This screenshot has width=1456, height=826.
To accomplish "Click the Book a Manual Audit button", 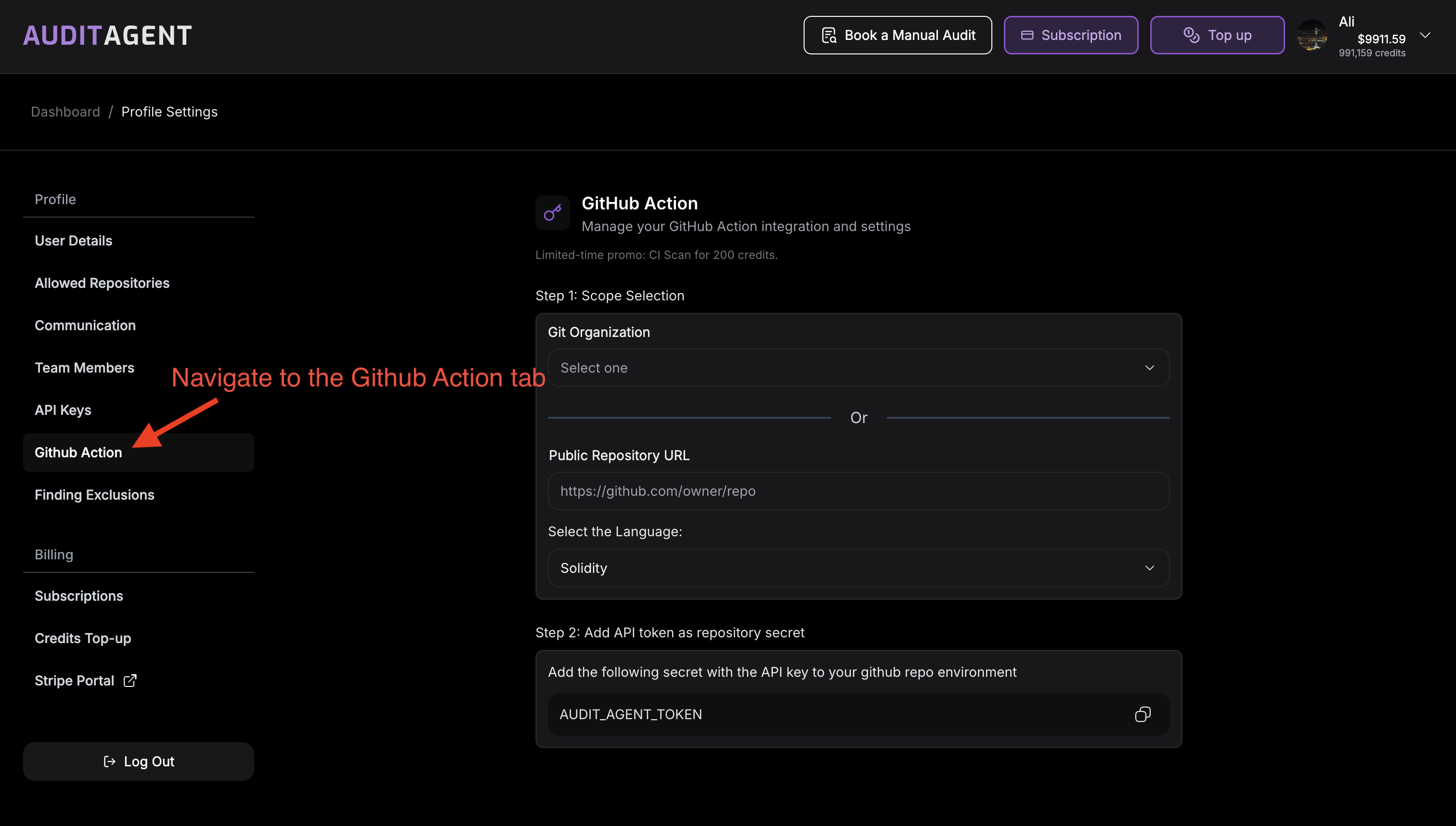I will (x=897, y=35).
